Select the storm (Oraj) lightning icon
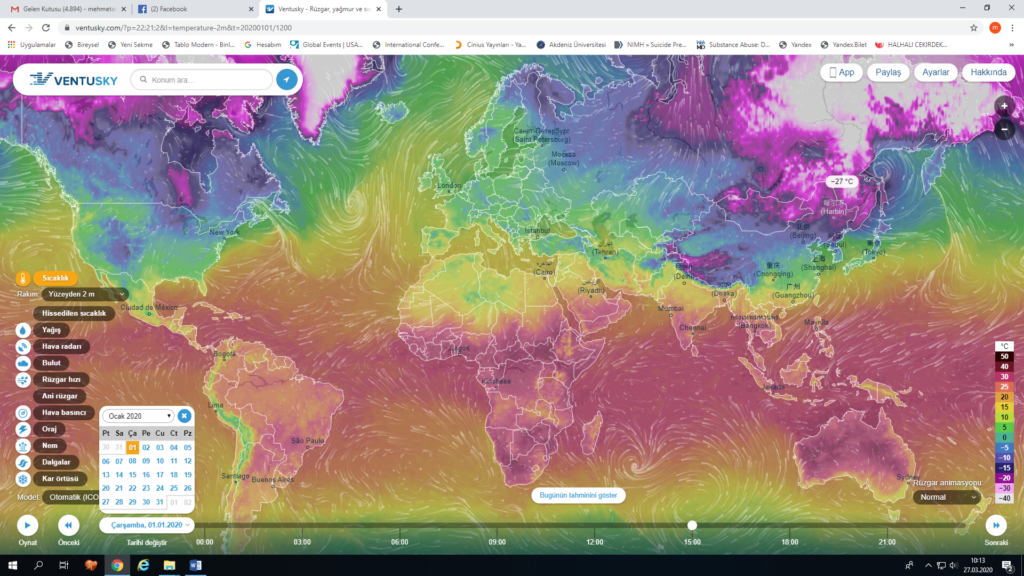 click(23, 429)
